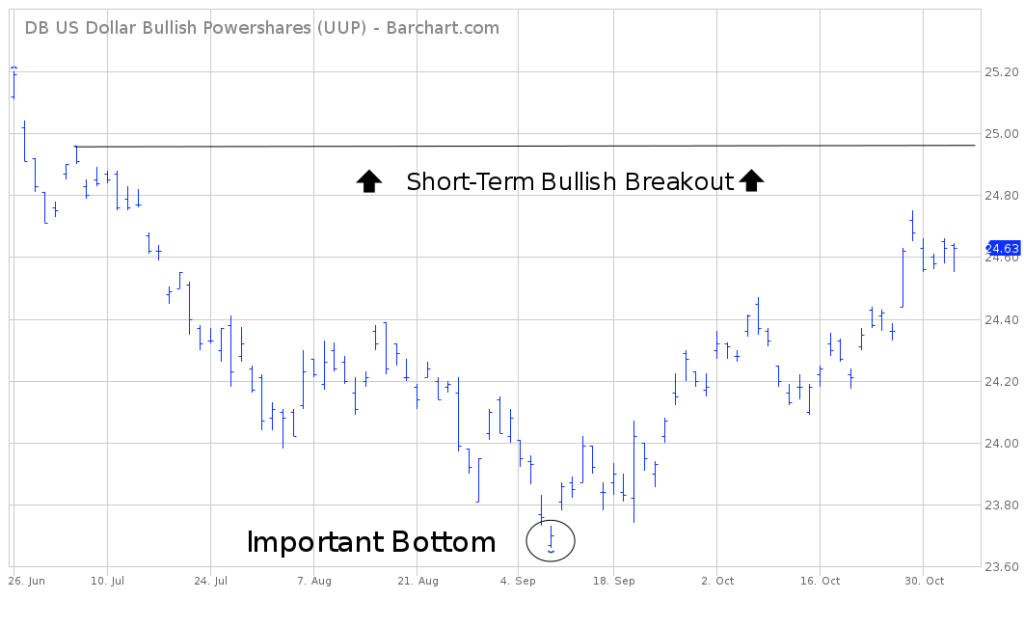Select the 21. Aug date label
Image resolution: width=1024 pixels, height=627 pixels.
(418, 581)
